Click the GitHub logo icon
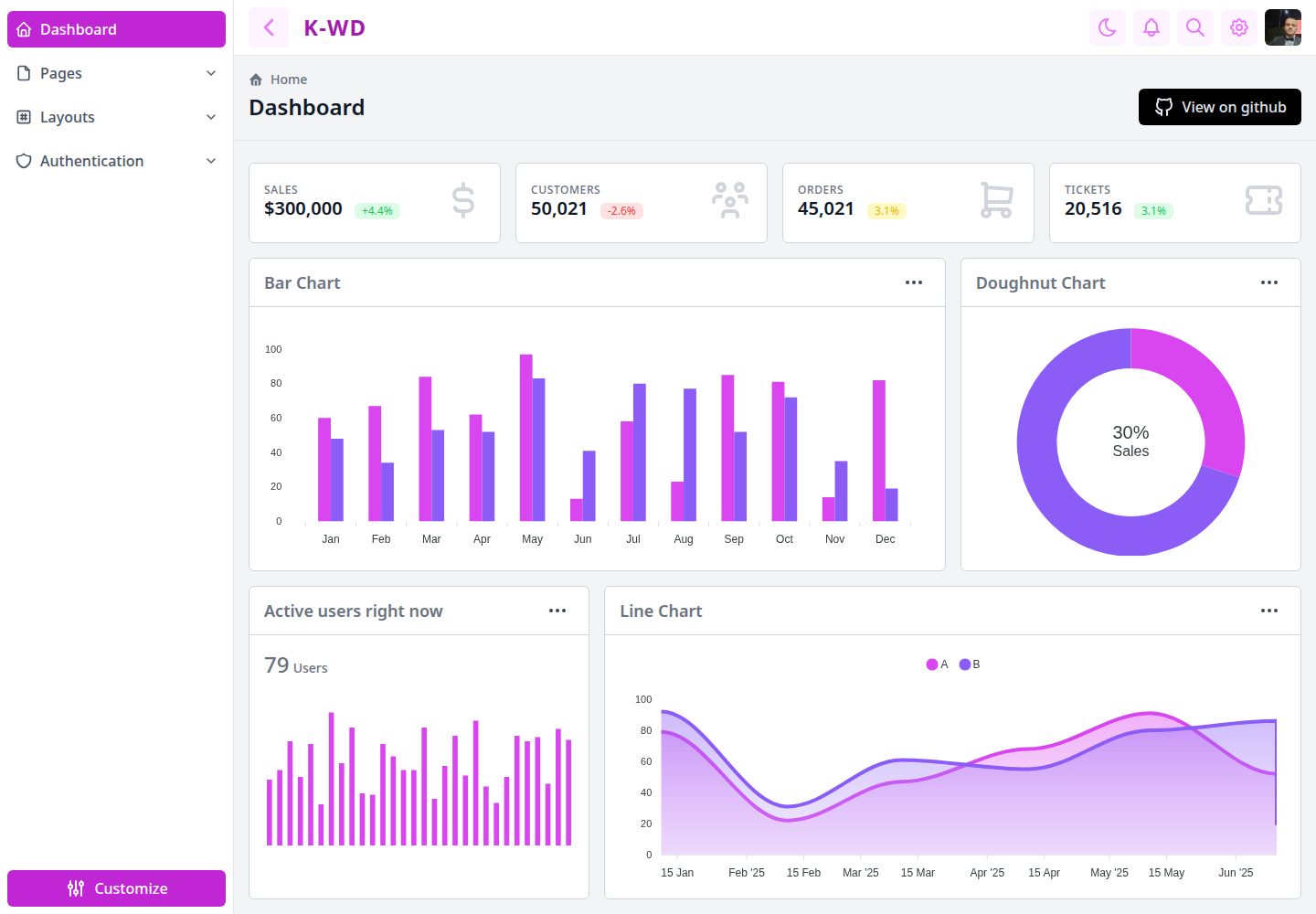 point(1163,107)
